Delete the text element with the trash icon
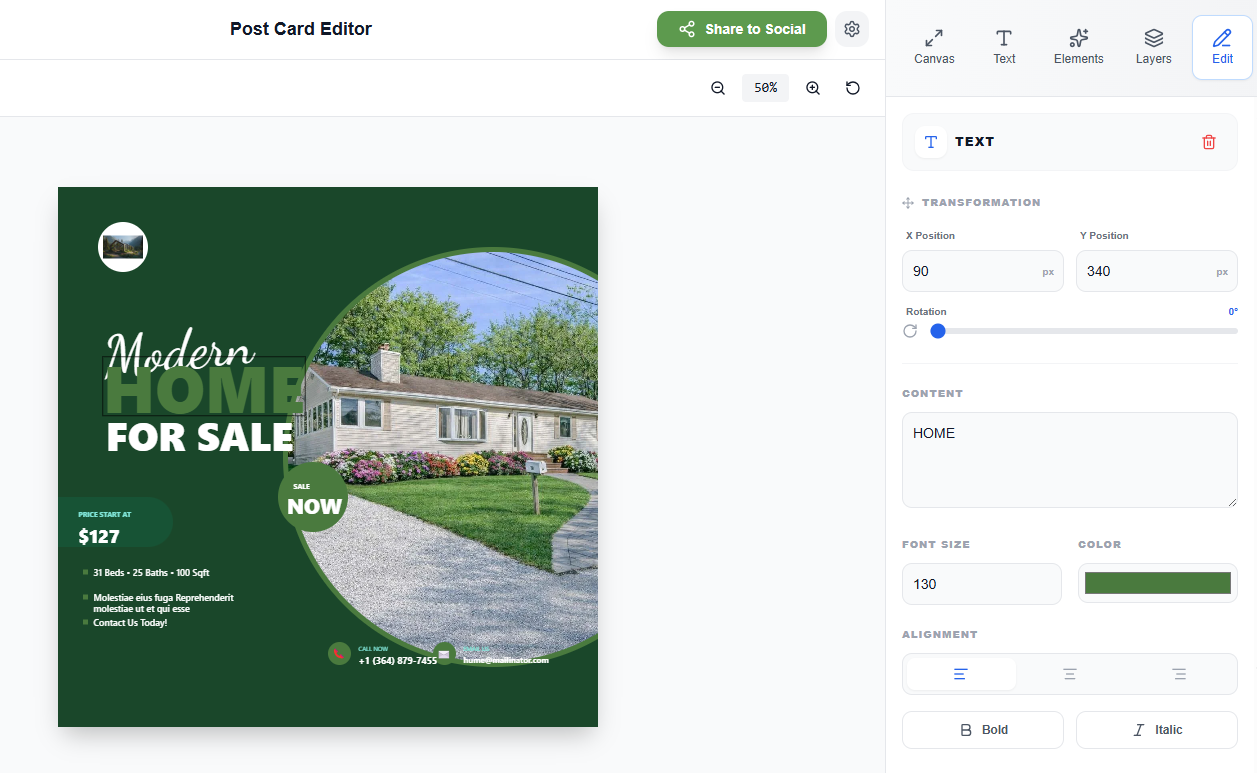Viewport: 1257px width, 773px height. pyautogui.click(x=1209, y=142)
